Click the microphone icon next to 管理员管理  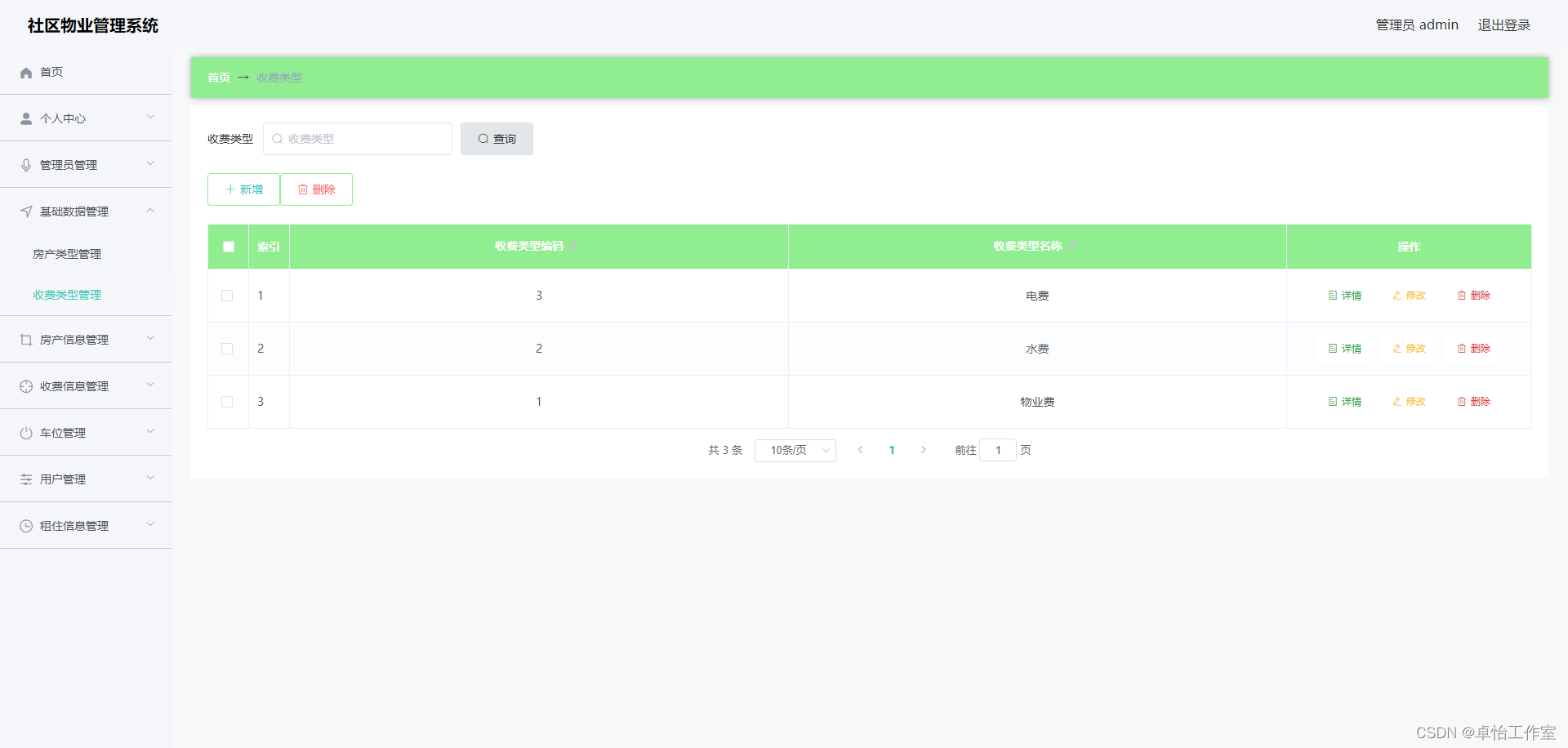point(26,165)
